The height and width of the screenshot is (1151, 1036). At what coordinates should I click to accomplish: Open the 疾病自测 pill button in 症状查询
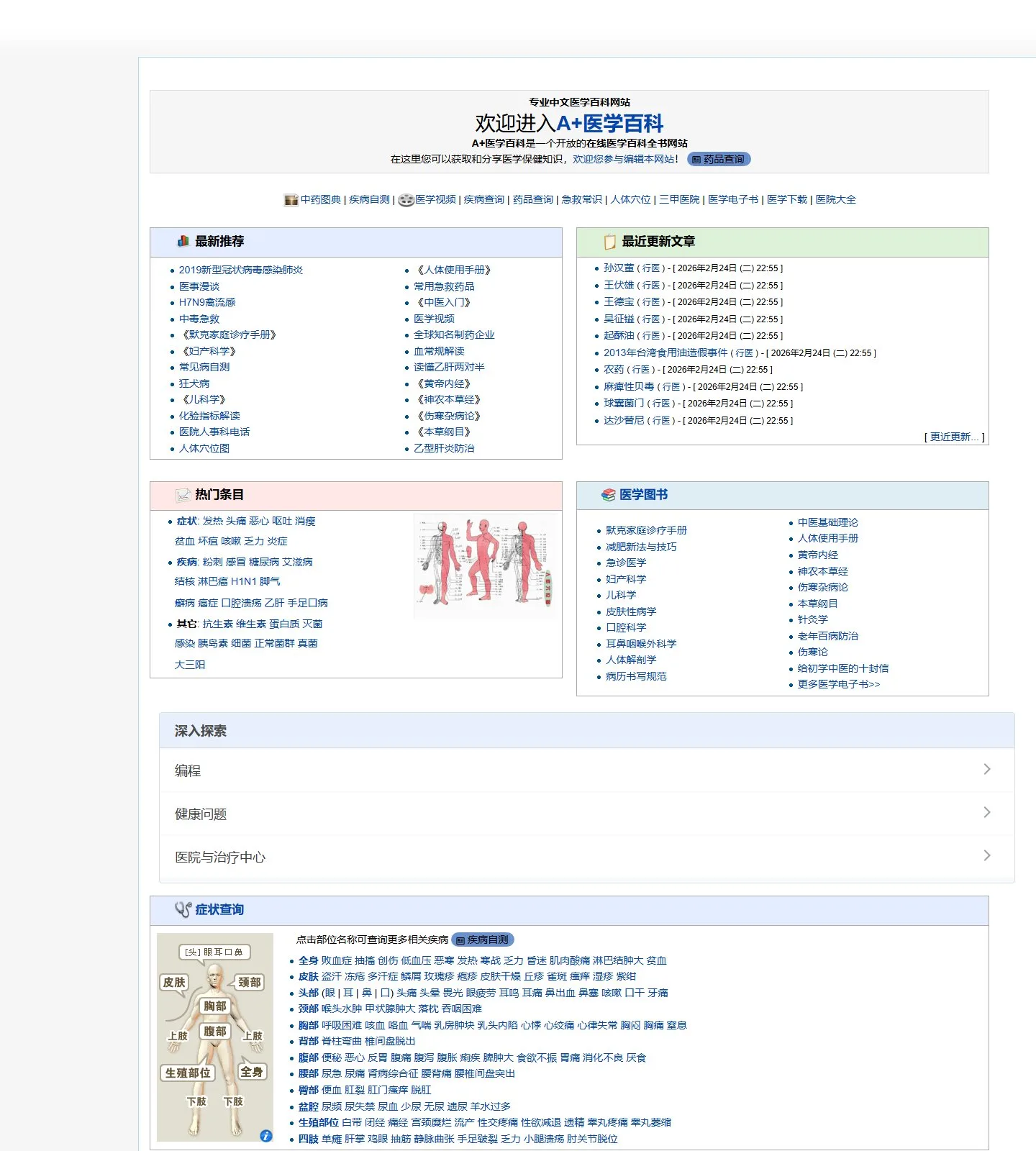pyautogui.click(x=483, y=940)
